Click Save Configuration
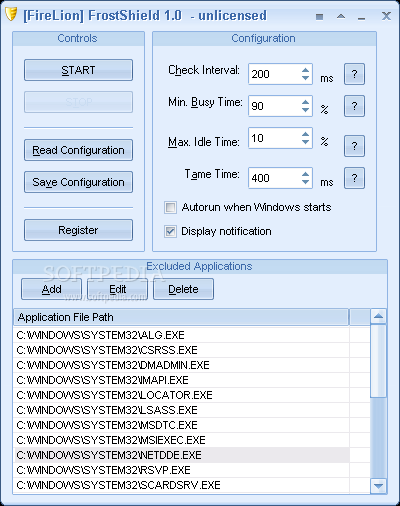This screenshot has height=506, width=400. coord(78,182)
